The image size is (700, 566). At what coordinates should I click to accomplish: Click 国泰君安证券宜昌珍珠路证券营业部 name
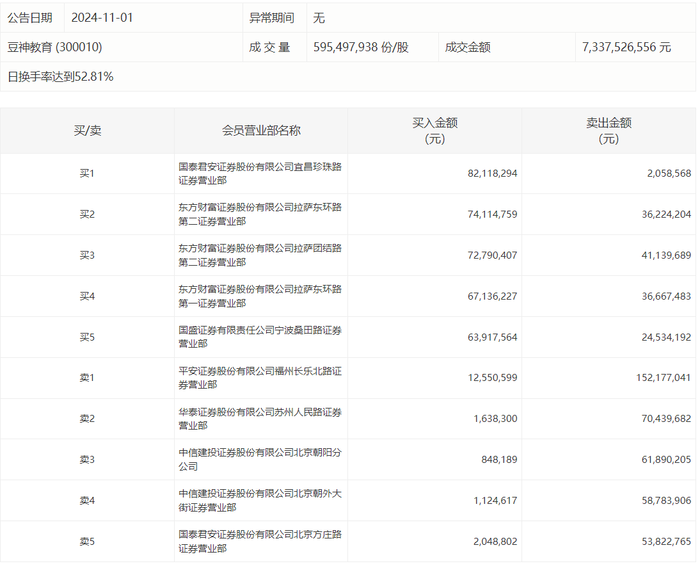coord(260,174)
